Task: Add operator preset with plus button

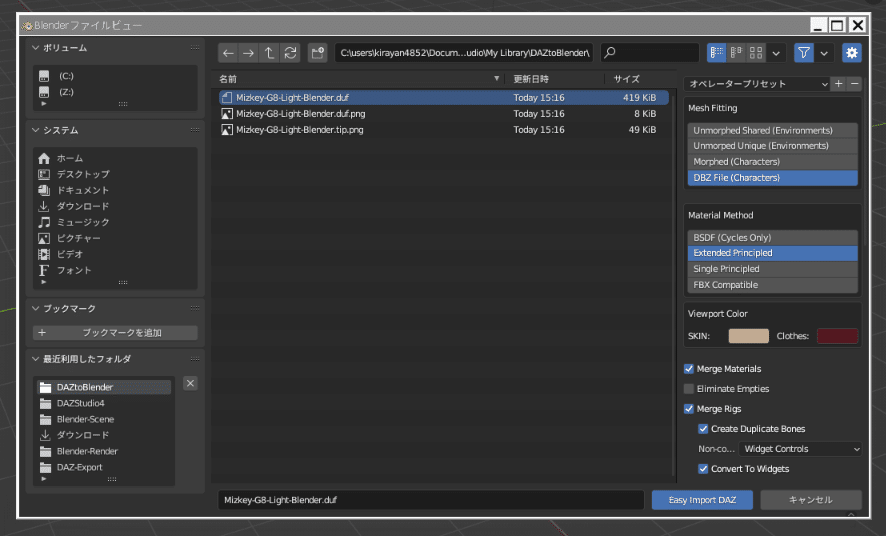Action: coord(839,84)
